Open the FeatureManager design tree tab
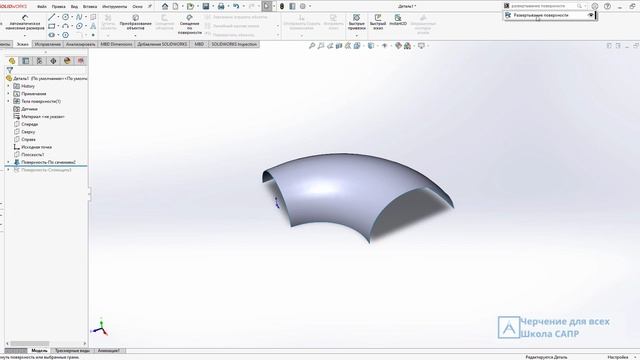This screenshot has height=360, width=640. 12,61
